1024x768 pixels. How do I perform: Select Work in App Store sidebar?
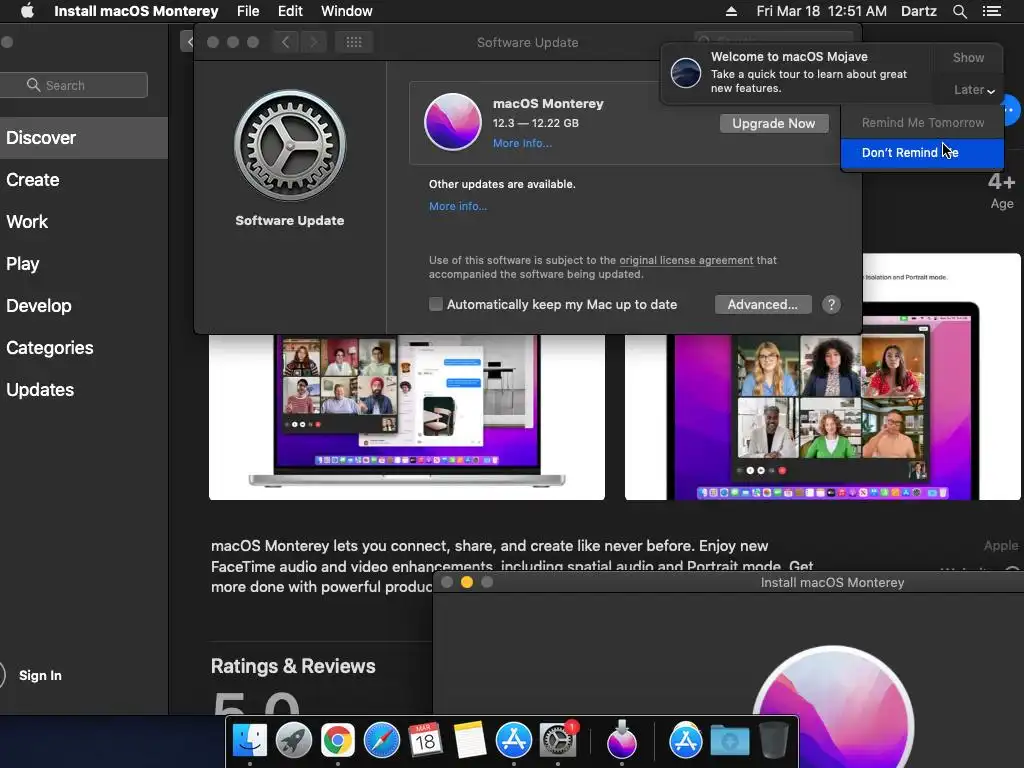point(27,221)
